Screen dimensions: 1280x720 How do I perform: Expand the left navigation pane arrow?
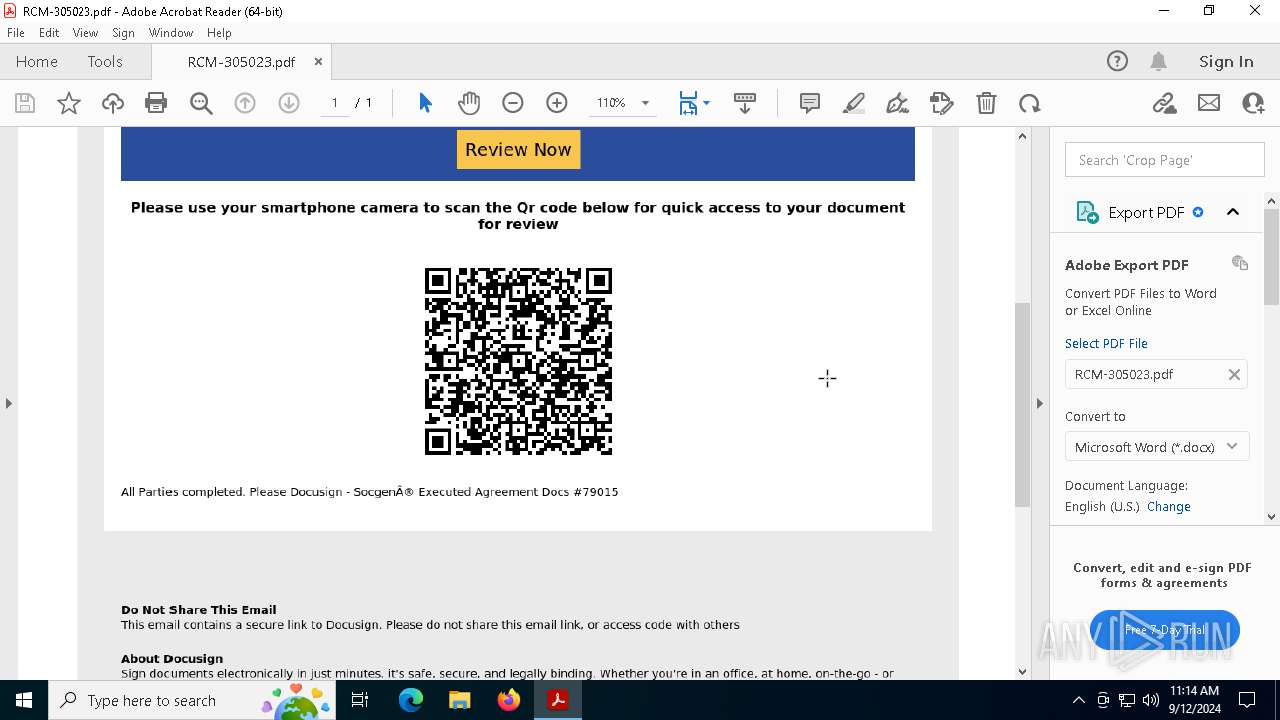coord(8,403)
